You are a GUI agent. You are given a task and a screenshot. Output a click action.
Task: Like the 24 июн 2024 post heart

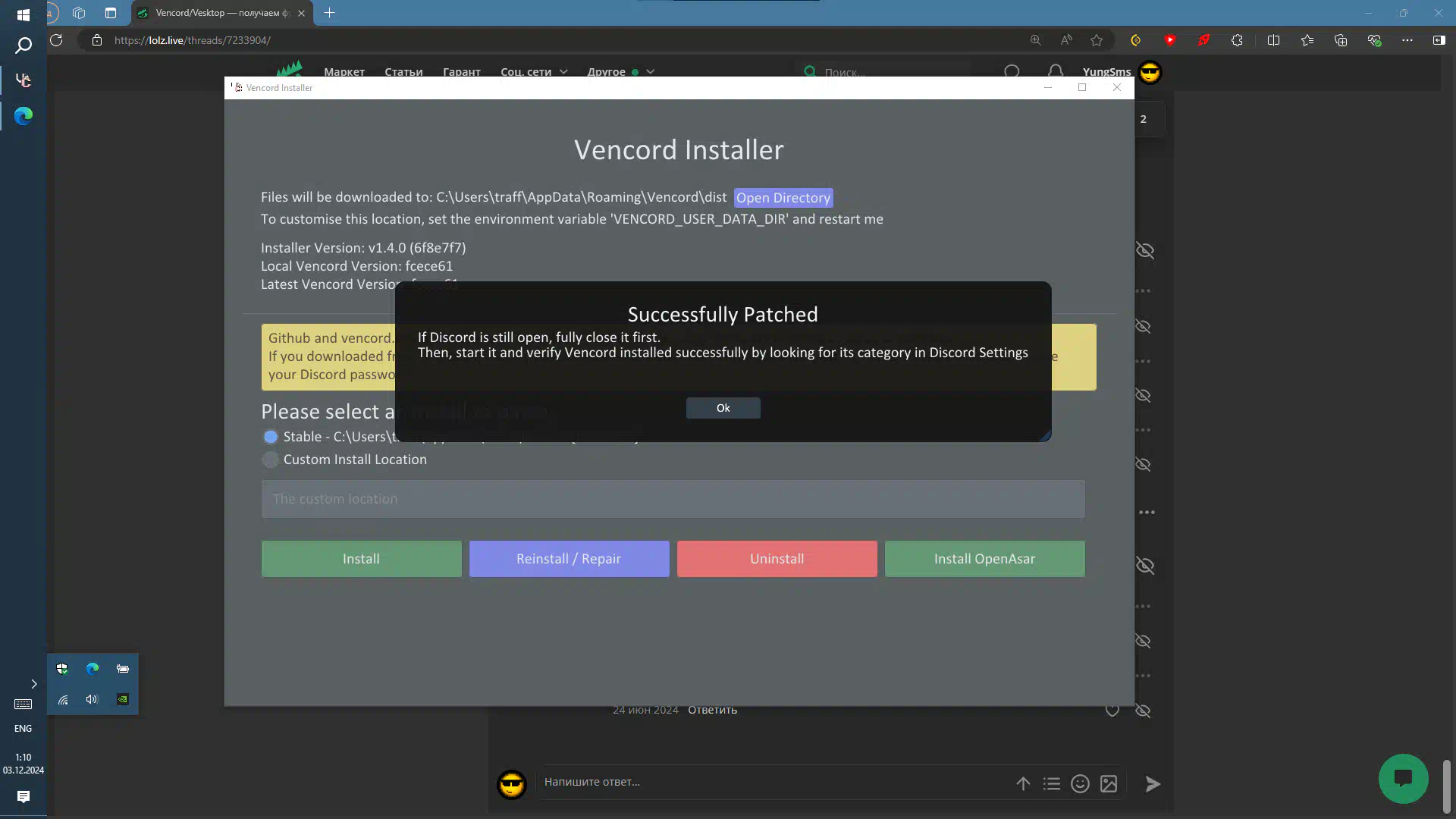(x=1112, y=711)
